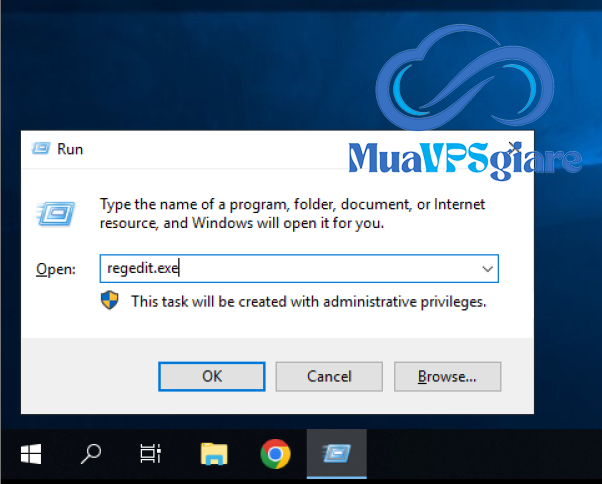The image size is (602, 484).
Task: Click the administrative privileges notice text
Action: pyautogui.click(x=308, y=300)
